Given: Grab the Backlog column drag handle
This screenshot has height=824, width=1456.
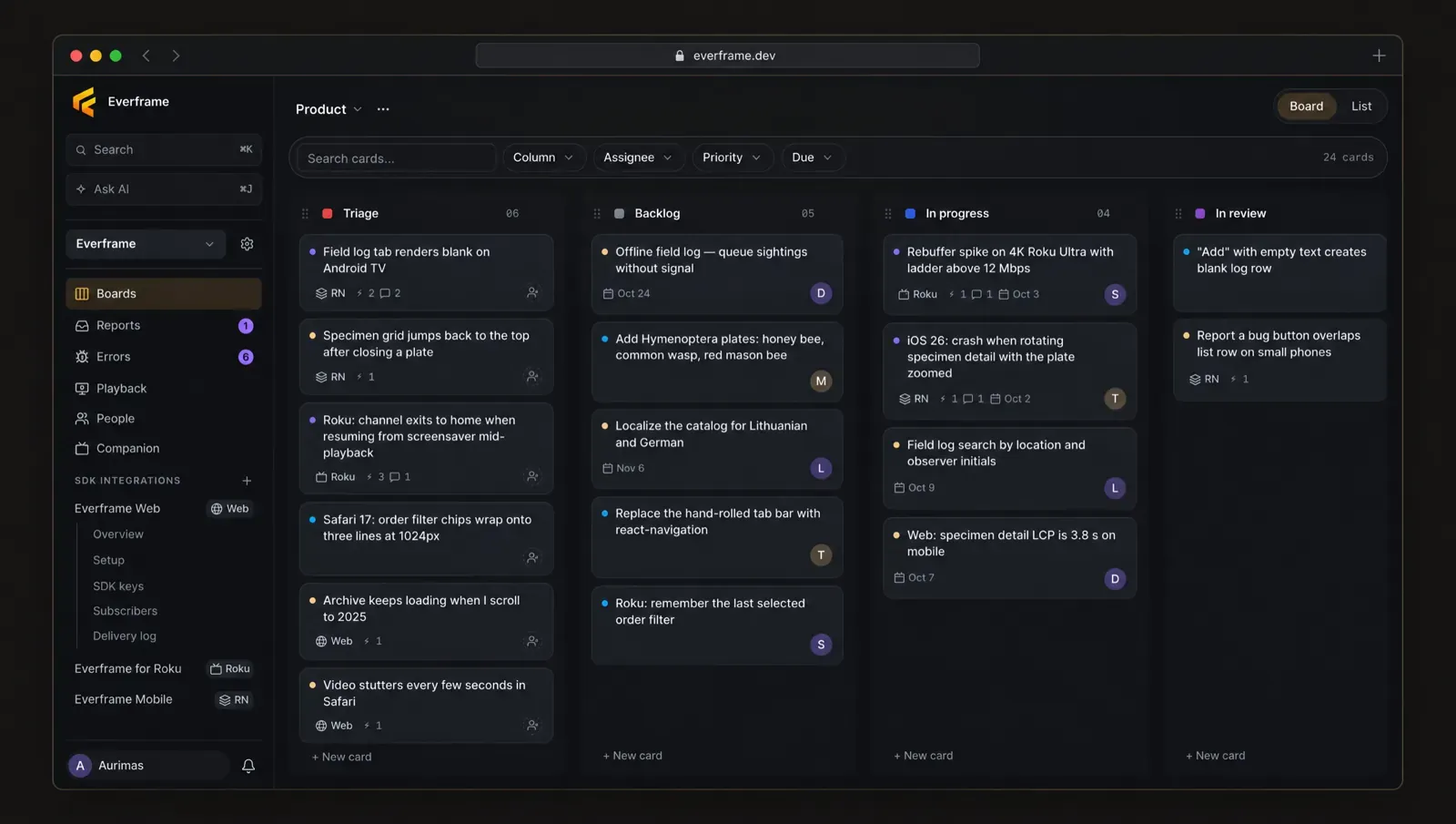Looking at the screenshot, I should pos(597,214).
